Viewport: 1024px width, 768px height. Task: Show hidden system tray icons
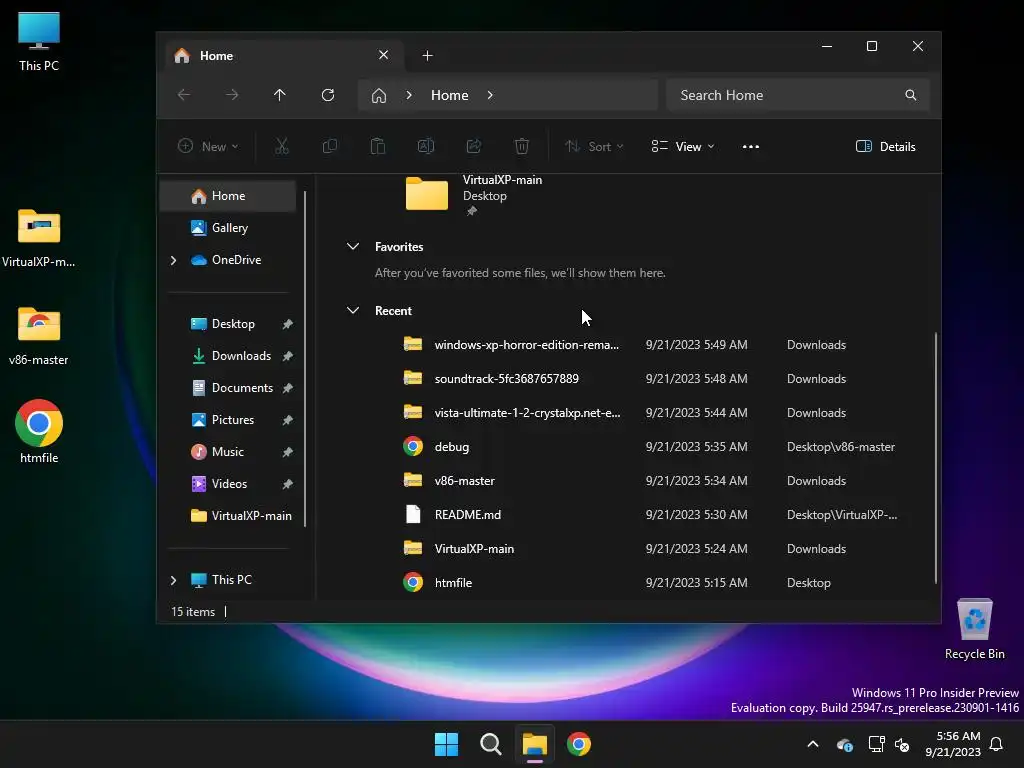[813, 744]
